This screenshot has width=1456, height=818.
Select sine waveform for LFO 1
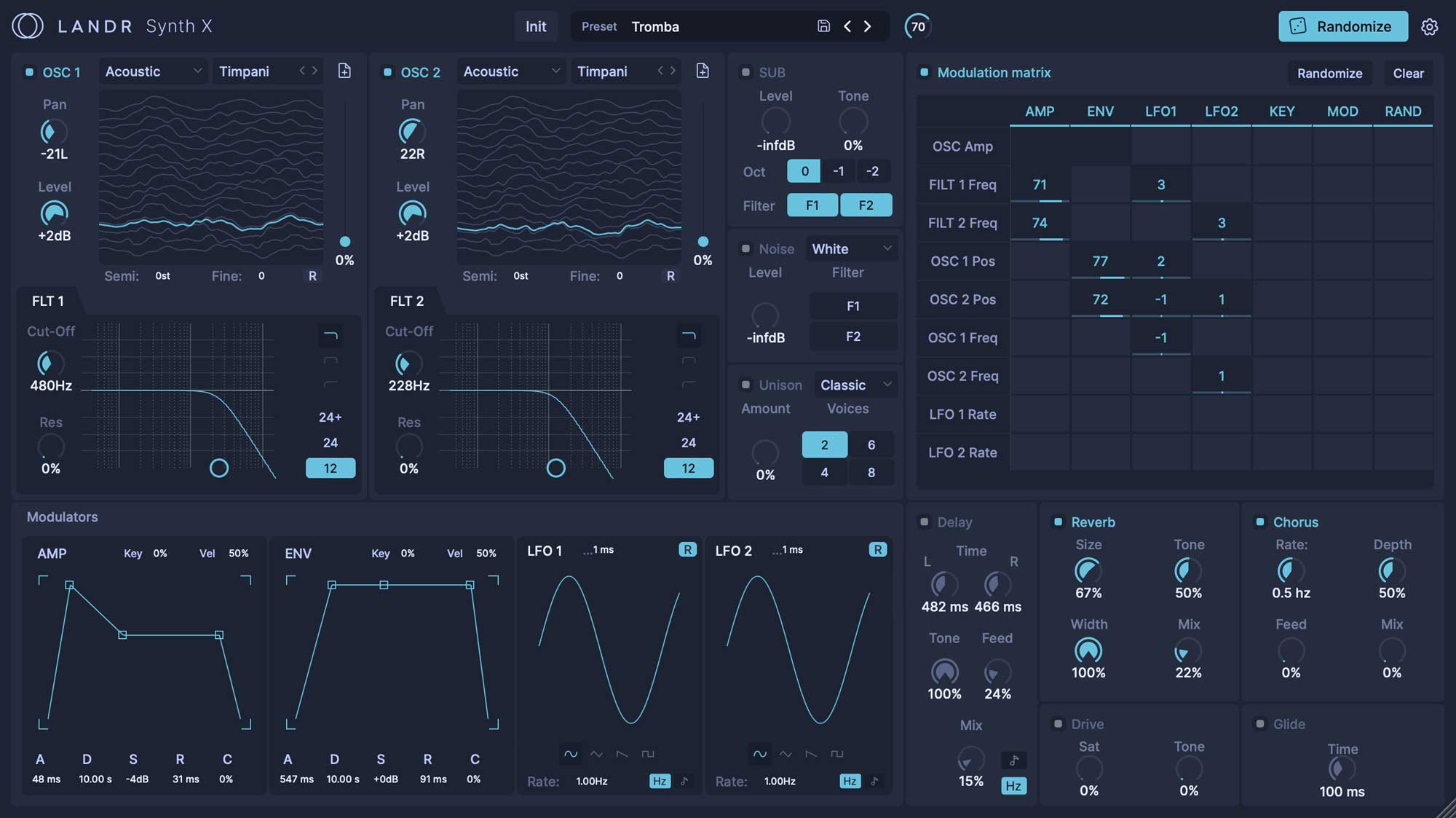(571, 754)
